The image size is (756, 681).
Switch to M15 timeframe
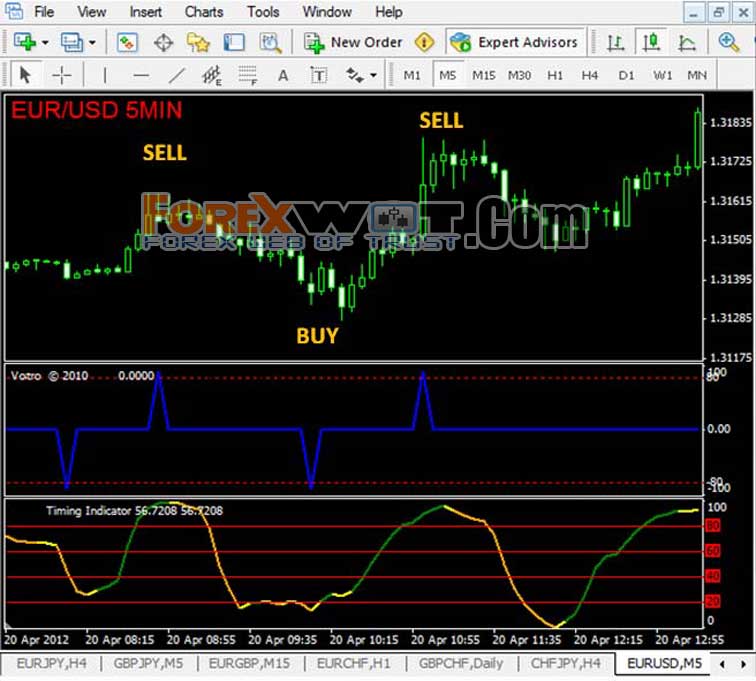coord(484,75)
